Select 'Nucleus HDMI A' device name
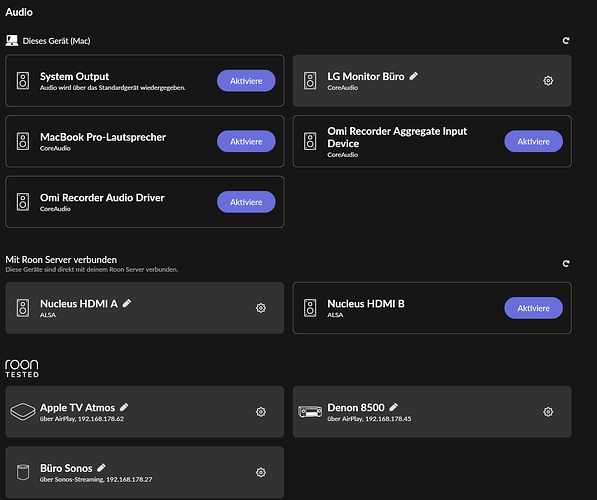 [79, 304]
